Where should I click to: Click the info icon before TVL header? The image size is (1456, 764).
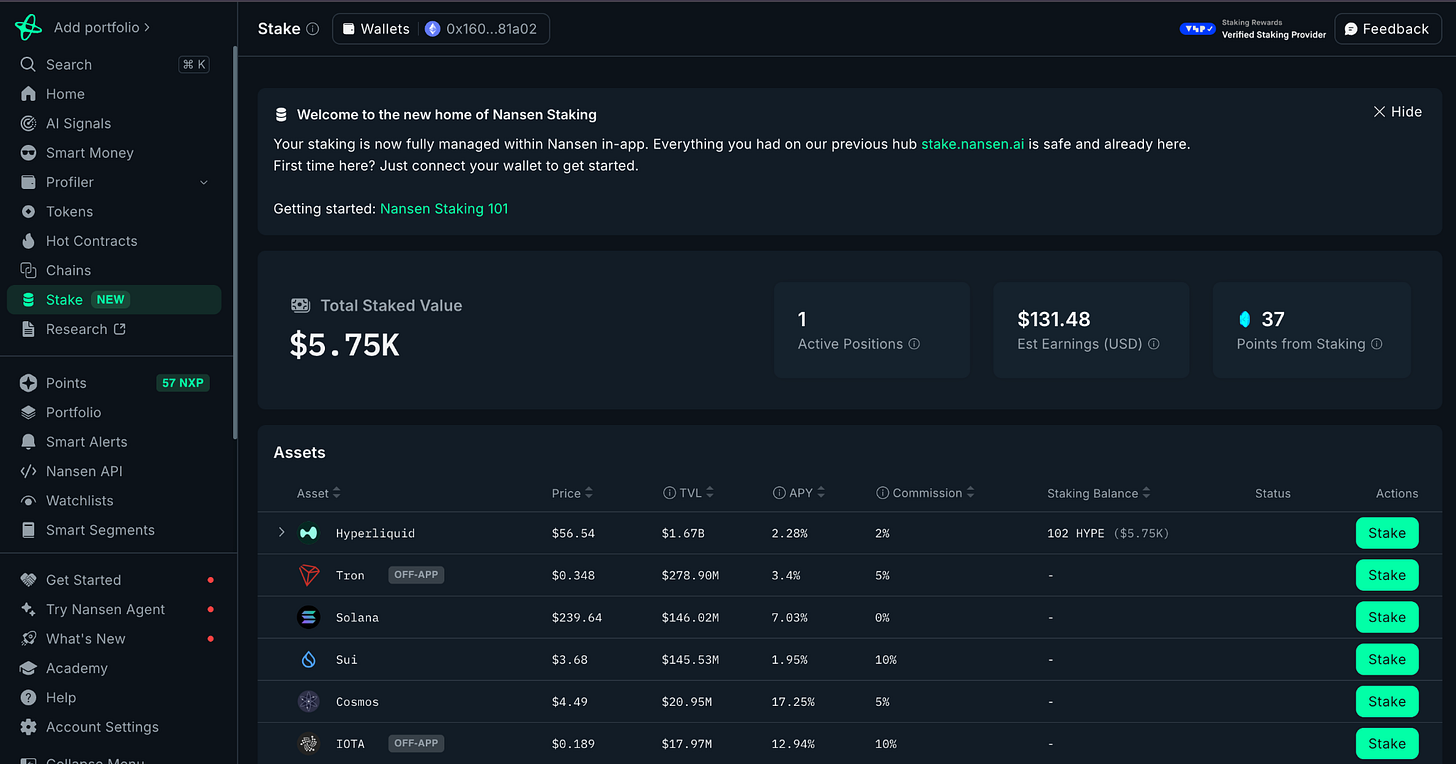[669, 493]
